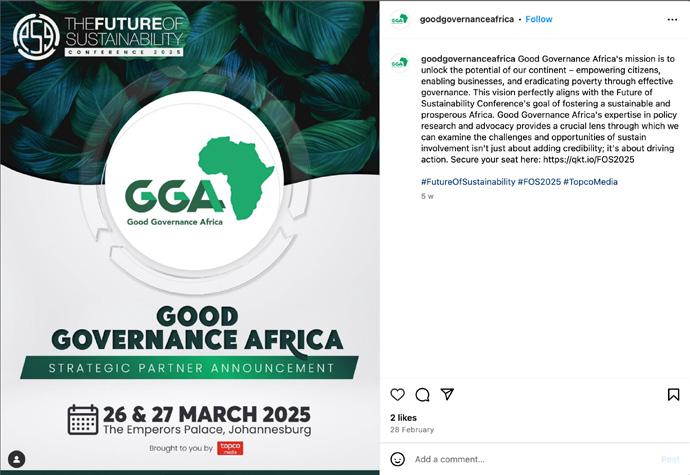Open goodgovernanceafrica username in the header
690x475 pixels.
pos(467,19)
